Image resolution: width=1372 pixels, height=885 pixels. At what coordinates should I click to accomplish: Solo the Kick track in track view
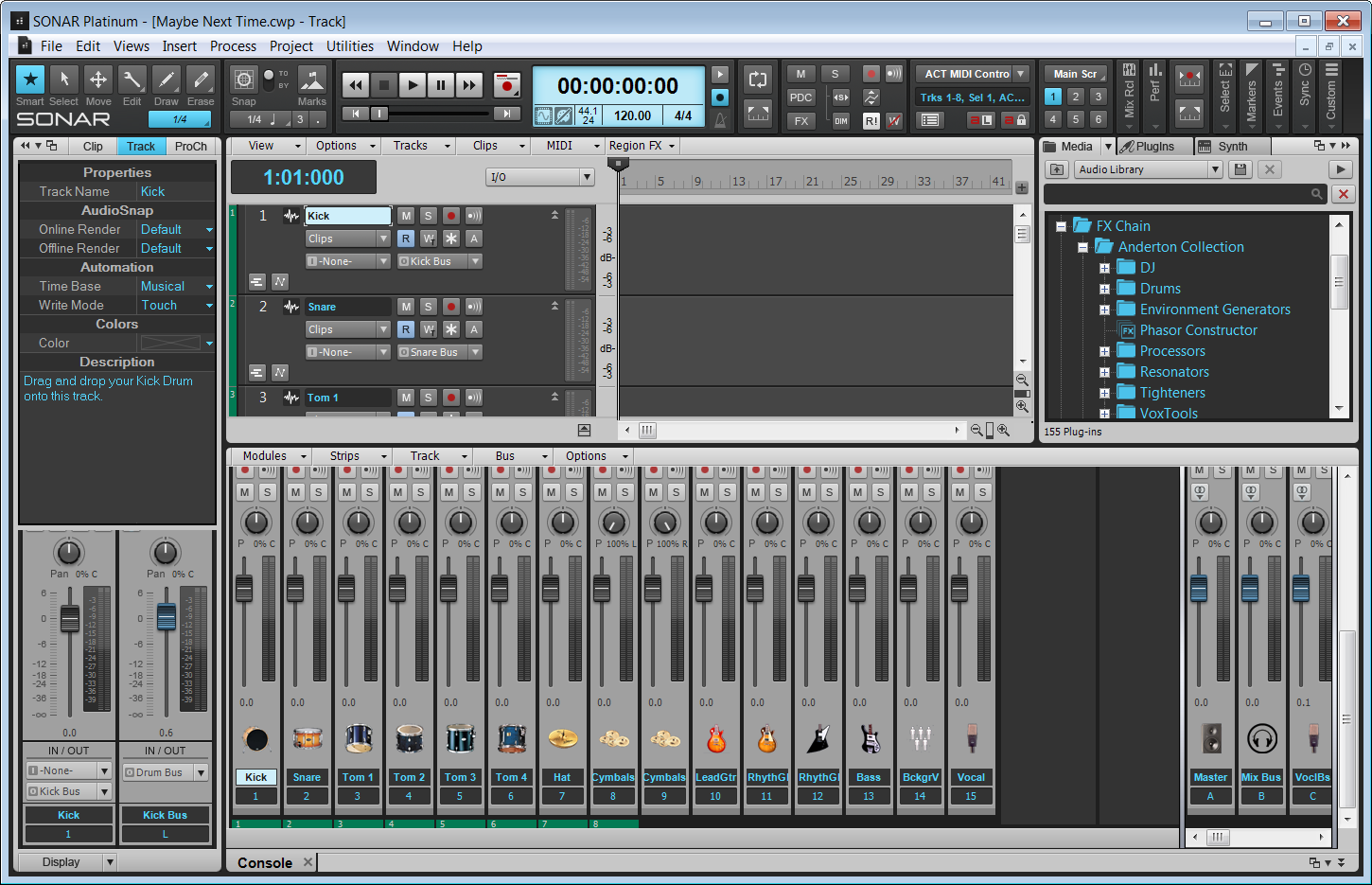(x=429, y=216)
